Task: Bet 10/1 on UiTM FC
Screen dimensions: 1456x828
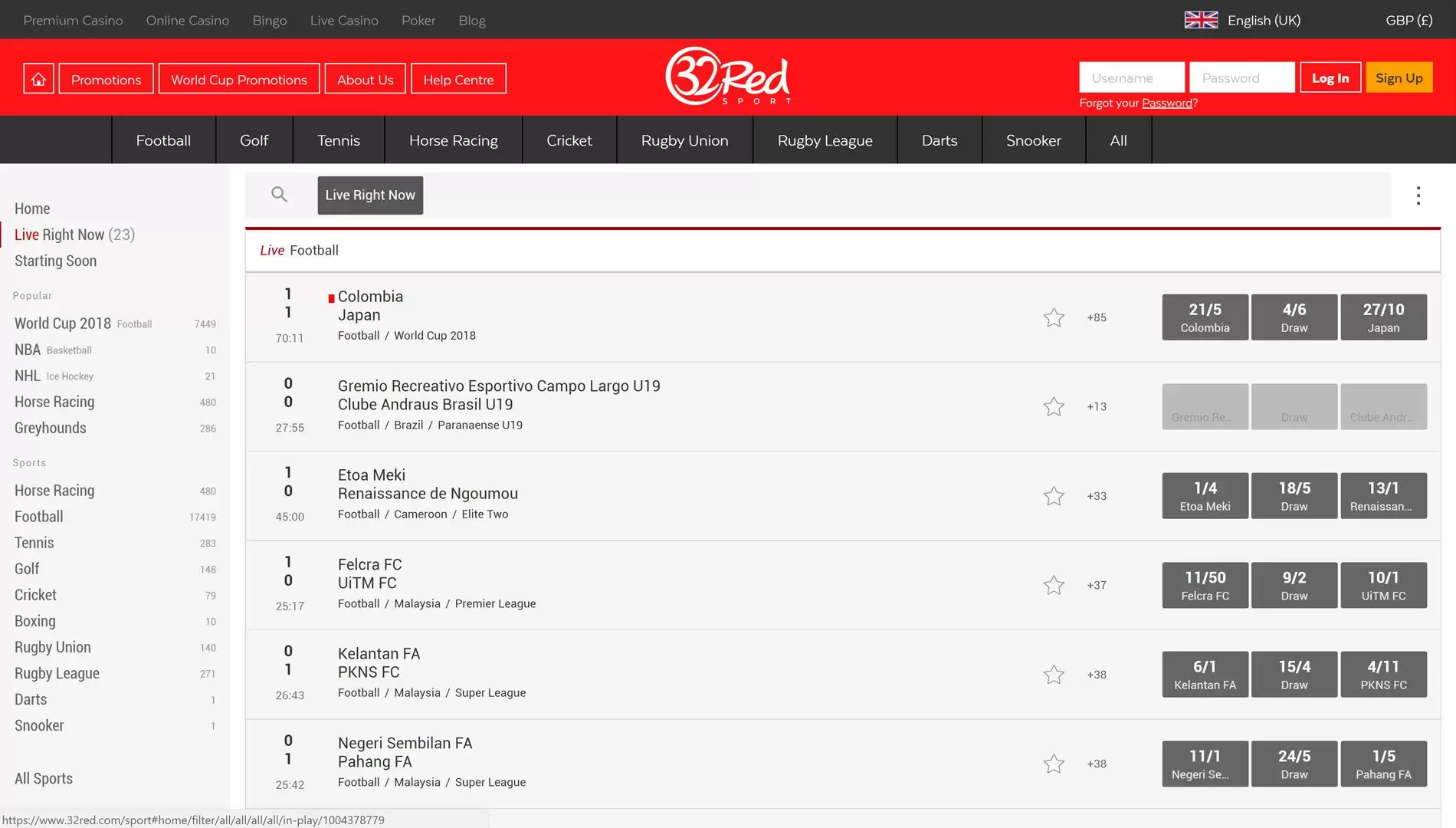Action: click(x=1384, y=585)
